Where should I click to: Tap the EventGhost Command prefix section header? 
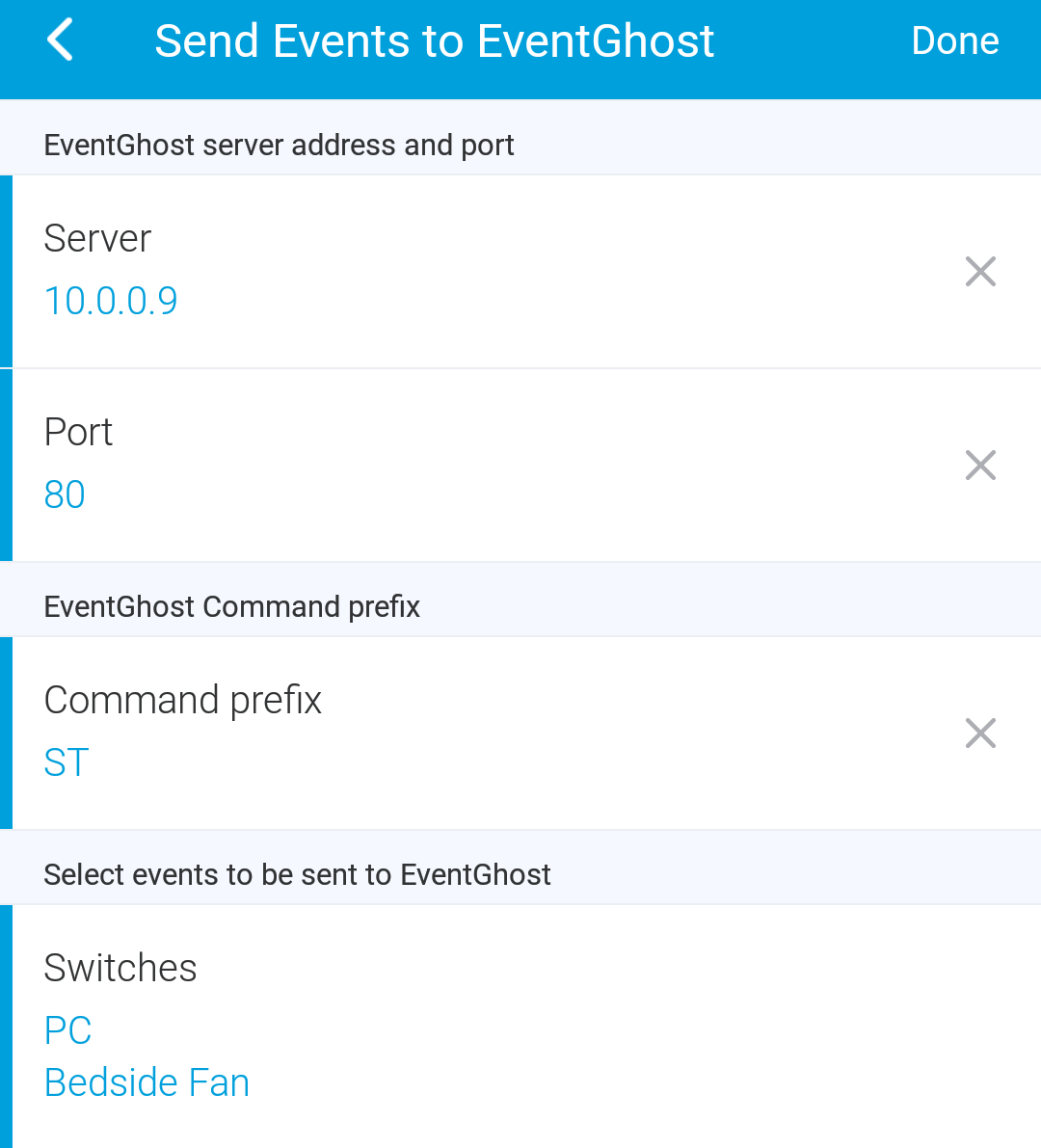pos(231,606)
